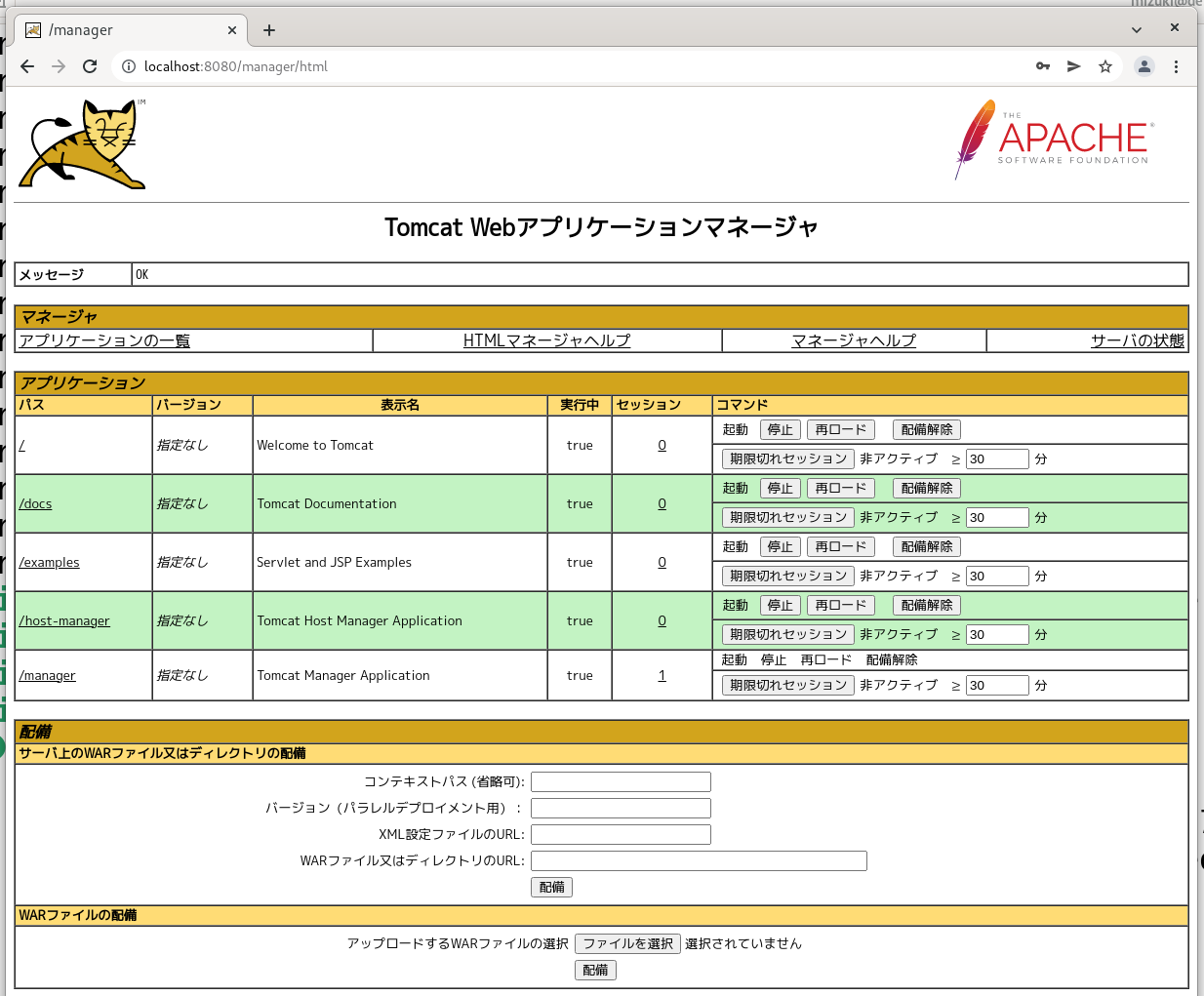The width and height of the screenshot is (1204, 996).
Task: Open the /host-manager path link
Action: (64, 620)
